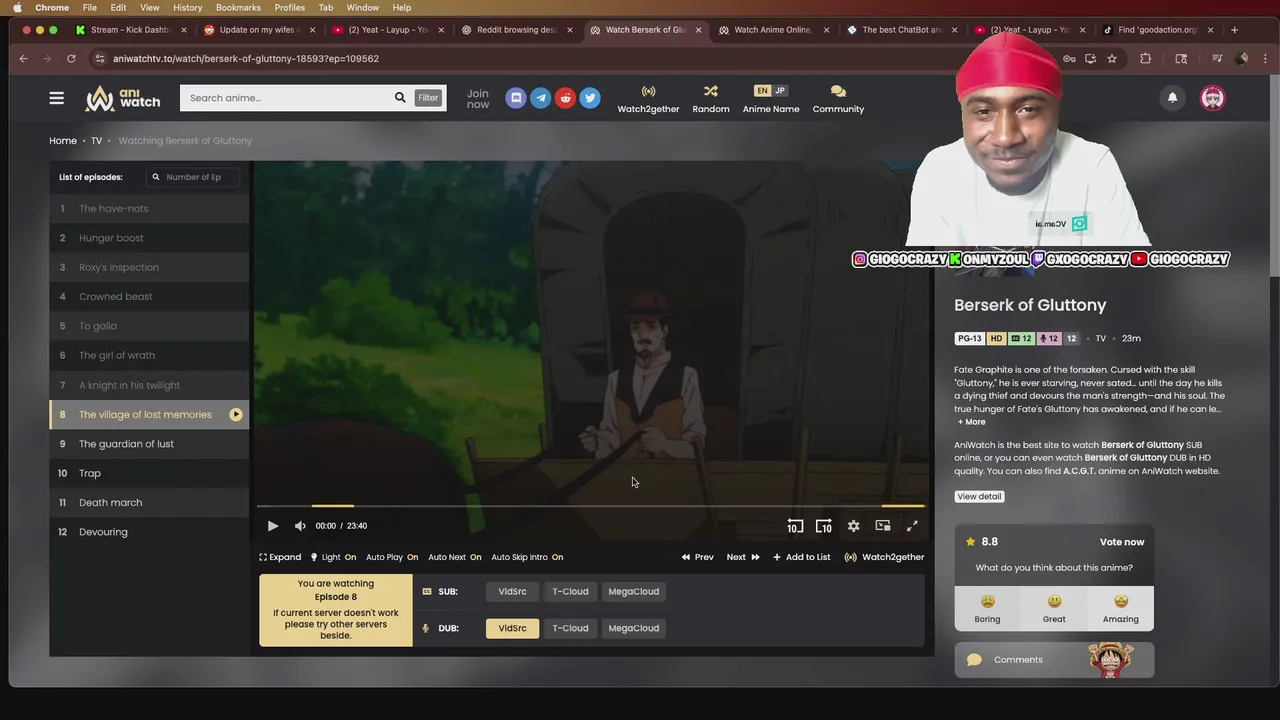
Task: Open the Telegram social icon
Action: 541,98
